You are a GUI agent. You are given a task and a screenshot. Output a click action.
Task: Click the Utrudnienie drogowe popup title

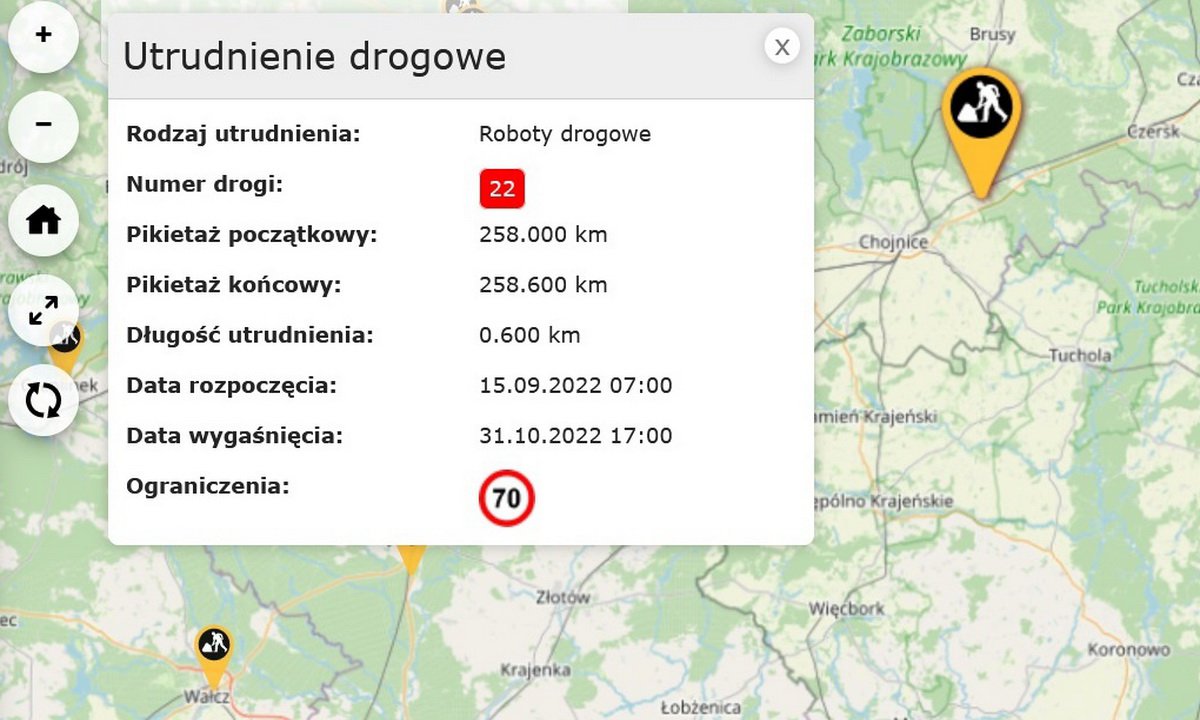tap(314, 57)
